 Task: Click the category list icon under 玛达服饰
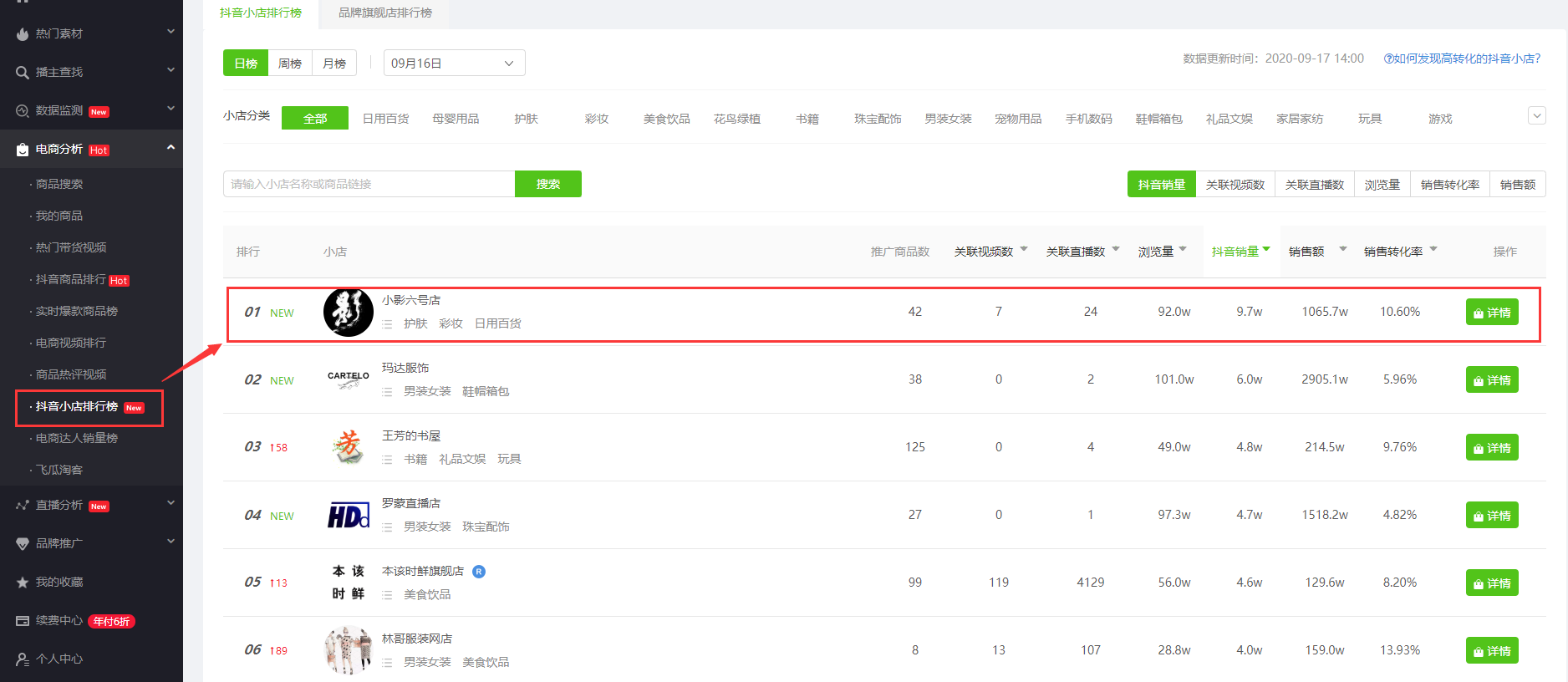click(387, 392)
